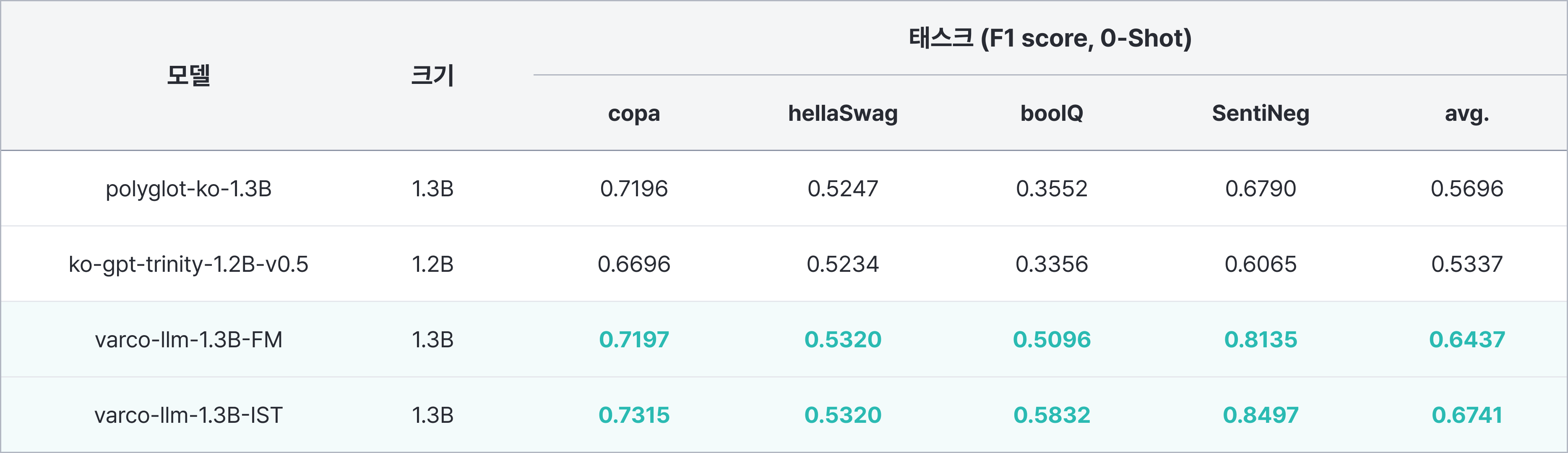Click polyglot-ko copa score 0.7196
This screenshot has width=1568, height=453.
[x=634, y=189]
